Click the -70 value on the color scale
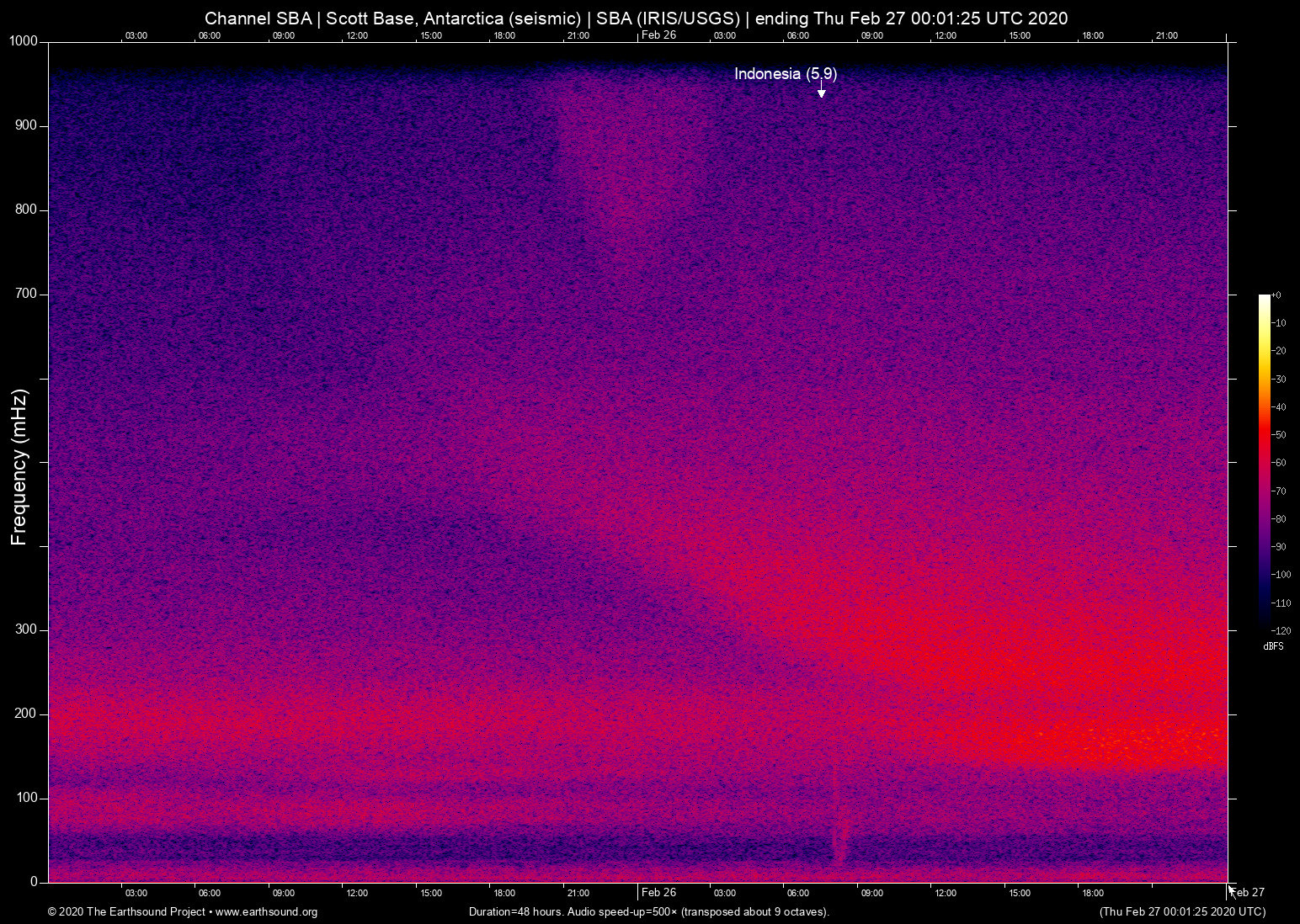The height and width of the screenshot is (924, 1300). (x=1279, y=491)
